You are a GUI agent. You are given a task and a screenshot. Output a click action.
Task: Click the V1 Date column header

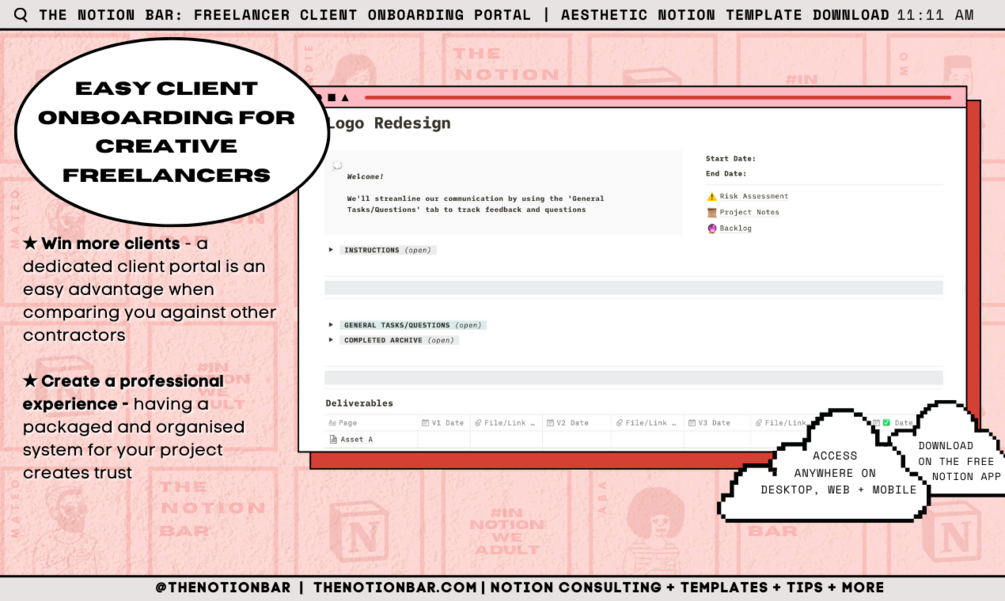443,423
